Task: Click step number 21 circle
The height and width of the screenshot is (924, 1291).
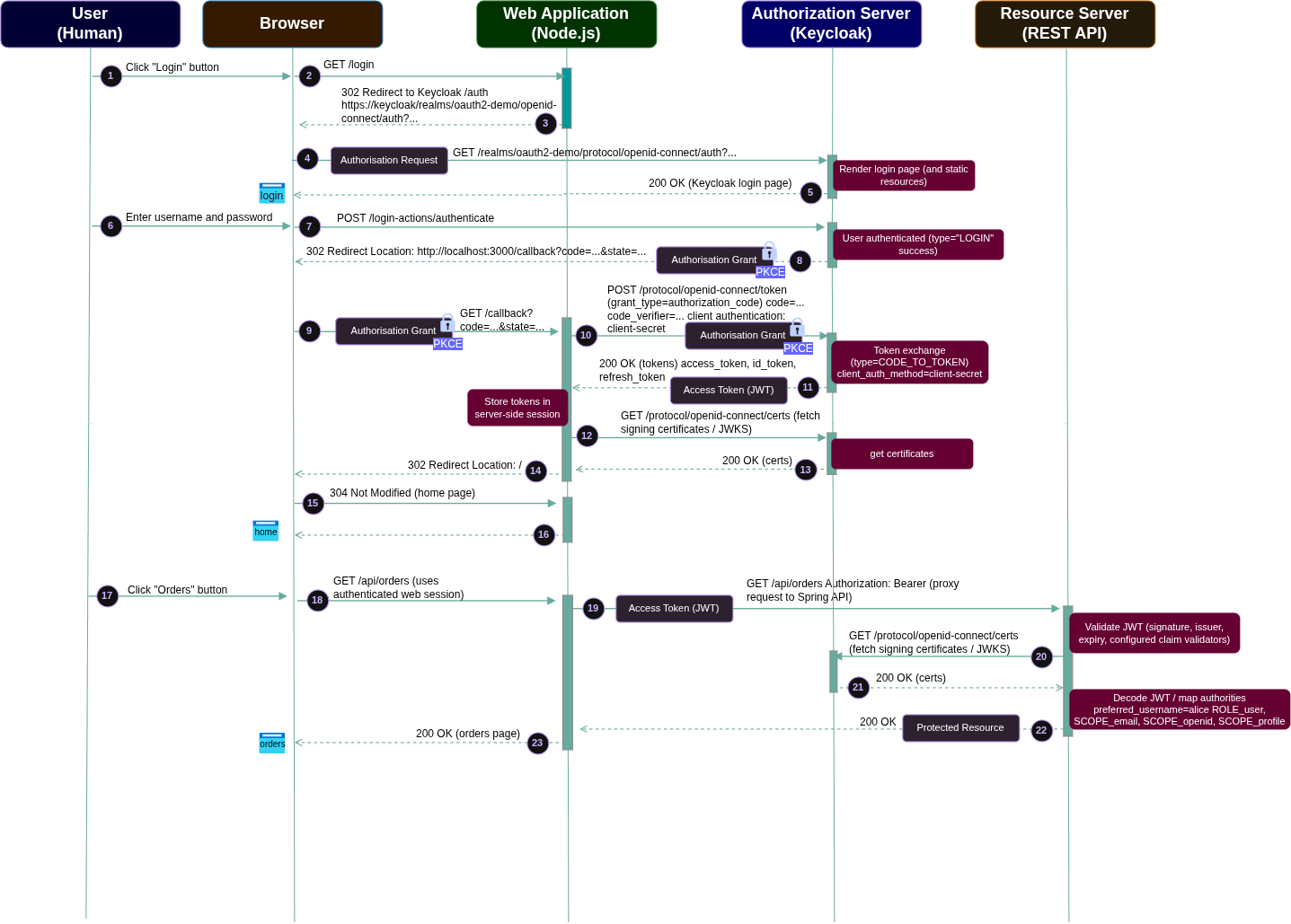Action: click(x=858, y=688)
